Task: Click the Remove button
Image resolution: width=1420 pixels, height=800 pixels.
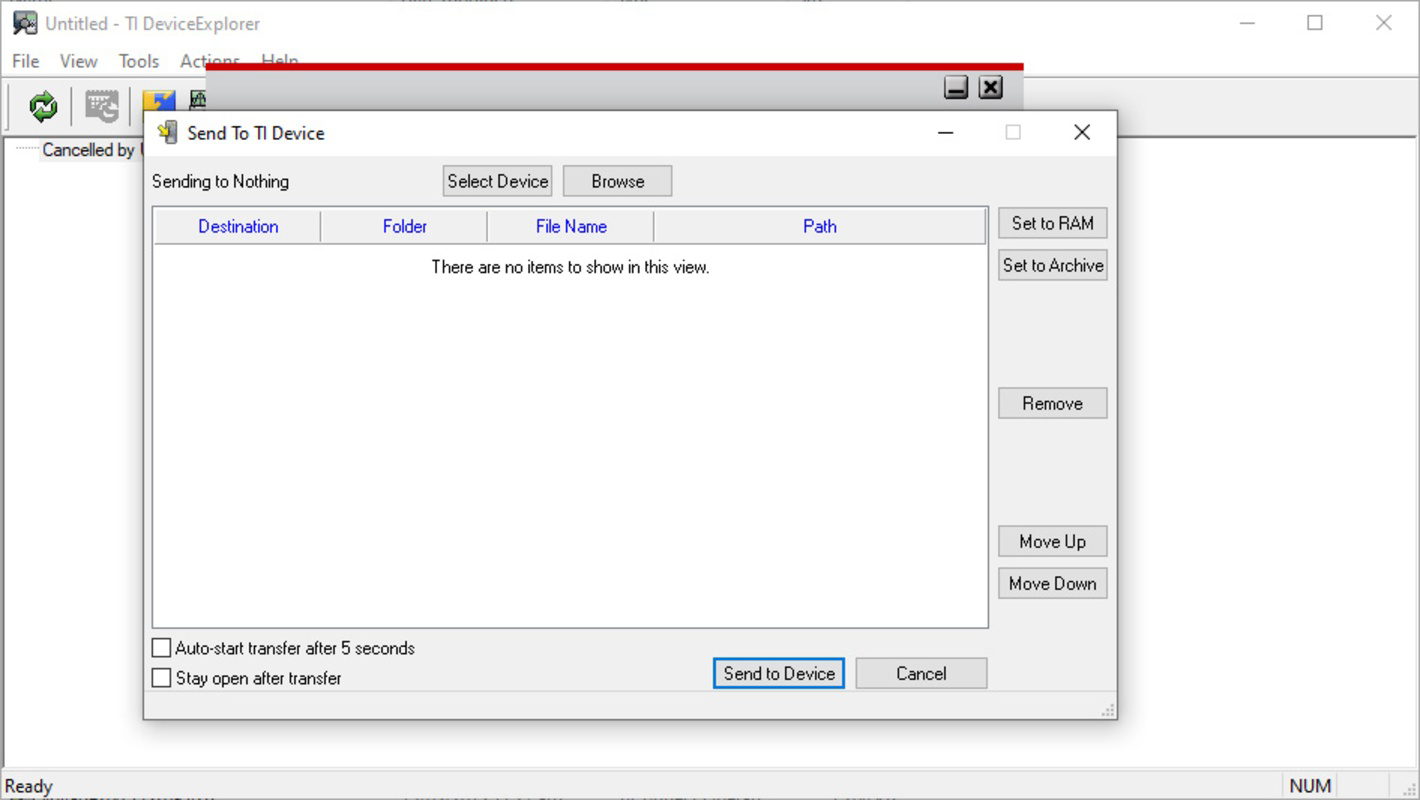Action: tap(1053, 403)
